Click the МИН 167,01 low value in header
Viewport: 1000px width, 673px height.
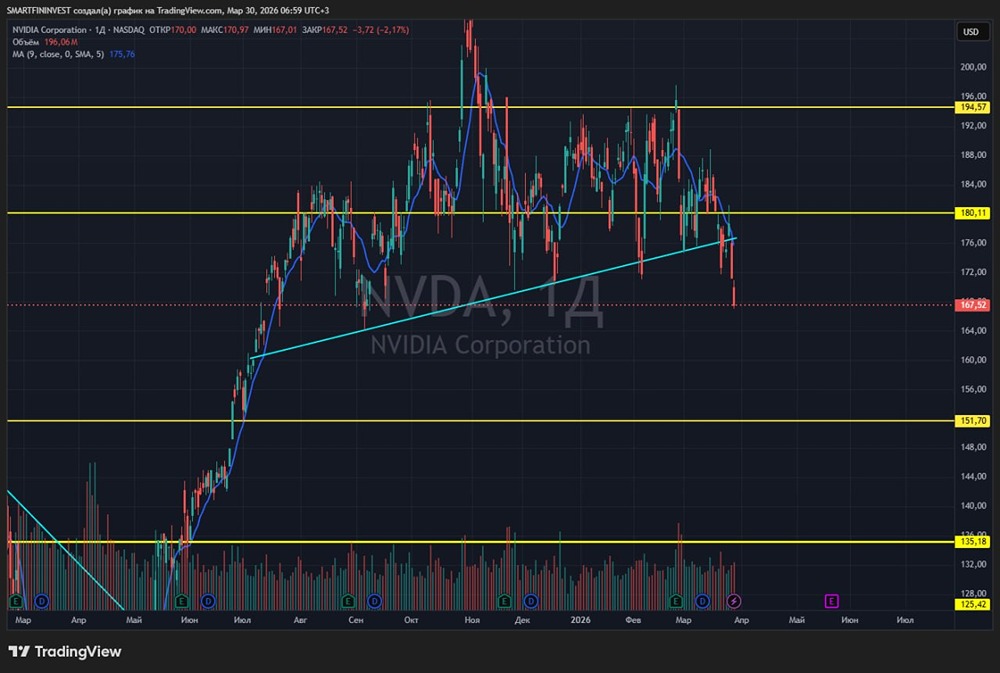(x=275, y=30)
